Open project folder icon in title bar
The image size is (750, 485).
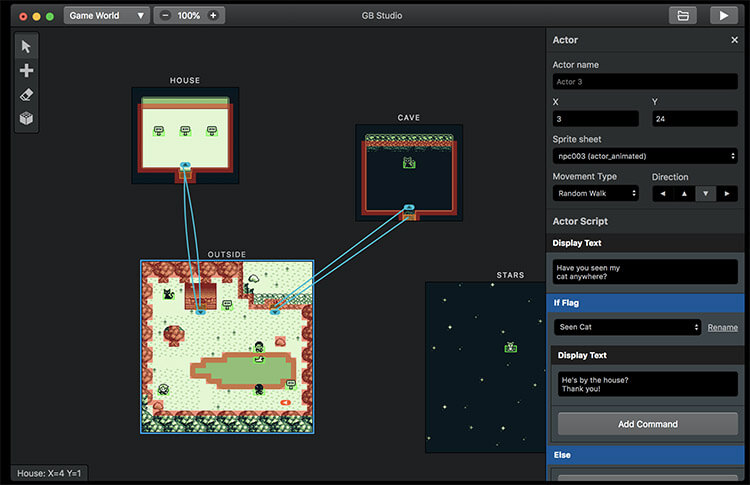683,15
